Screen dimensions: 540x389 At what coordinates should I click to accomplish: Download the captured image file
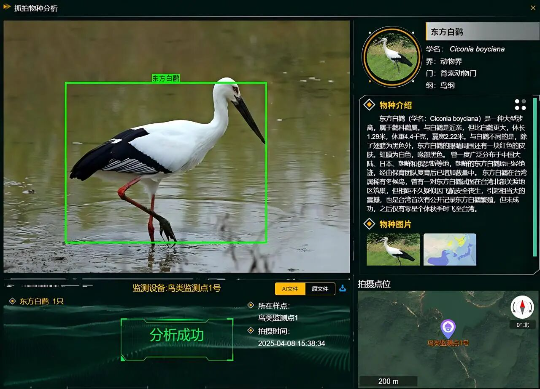pyautogui.click(x=342, y=288)
